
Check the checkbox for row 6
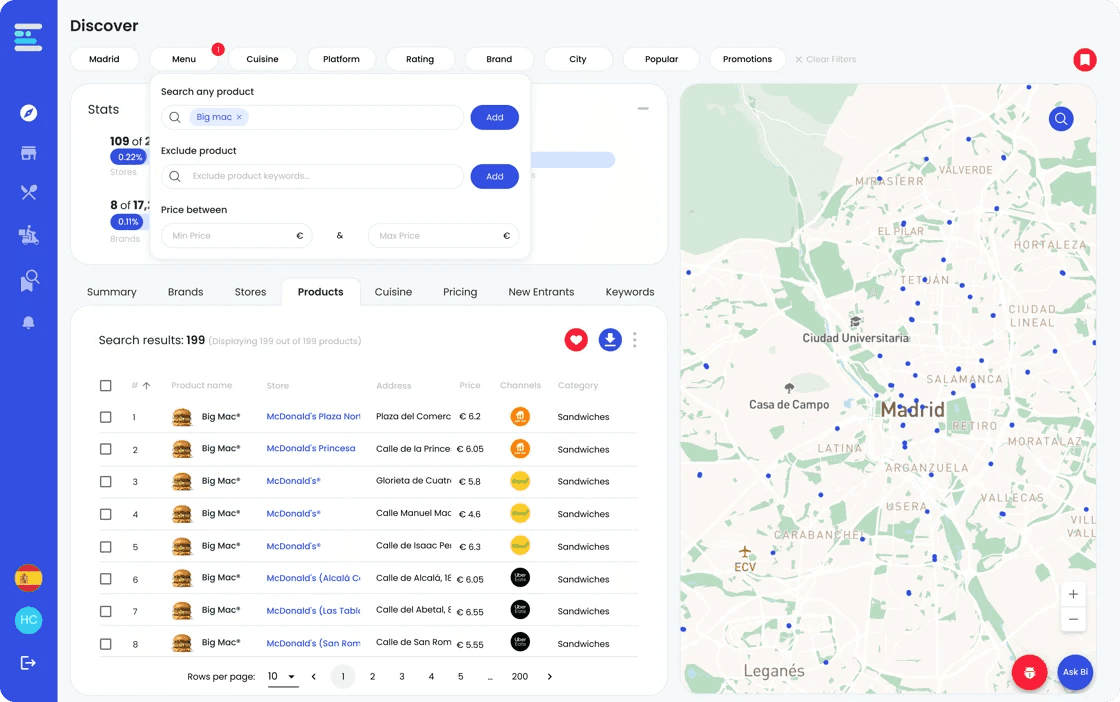tap(106, 579)
